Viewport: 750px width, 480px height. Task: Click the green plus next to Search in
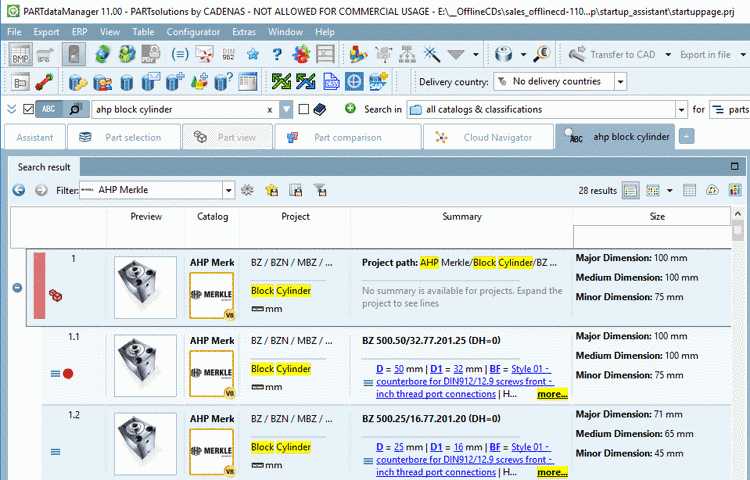(350, 109)
